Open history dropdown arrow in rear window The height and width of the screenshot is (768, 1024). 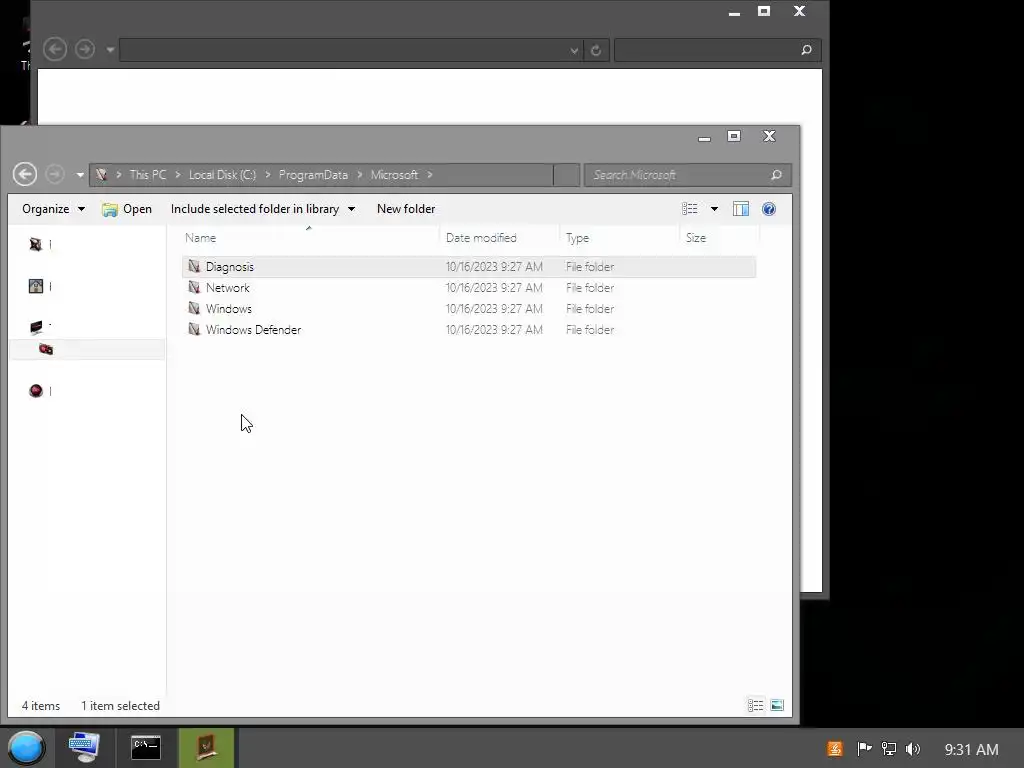(x=110, y=50)
